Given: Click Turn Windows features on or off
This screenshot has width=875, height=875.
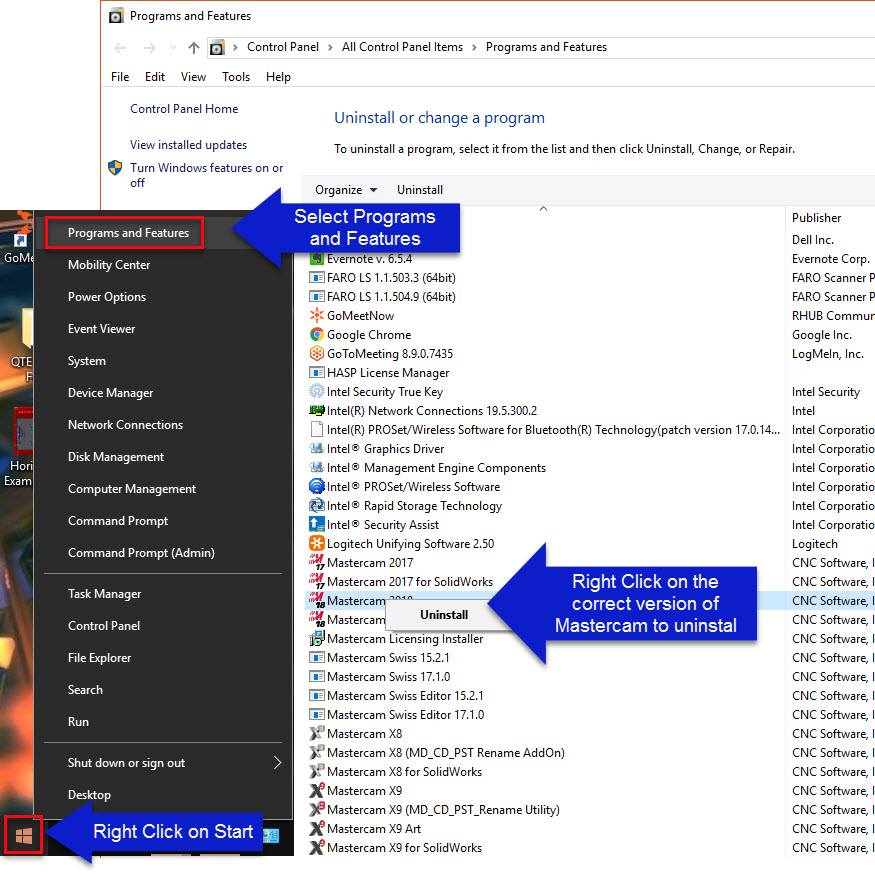Looking at the screenshot, I should pyautogui.click(x=206, y=175).
